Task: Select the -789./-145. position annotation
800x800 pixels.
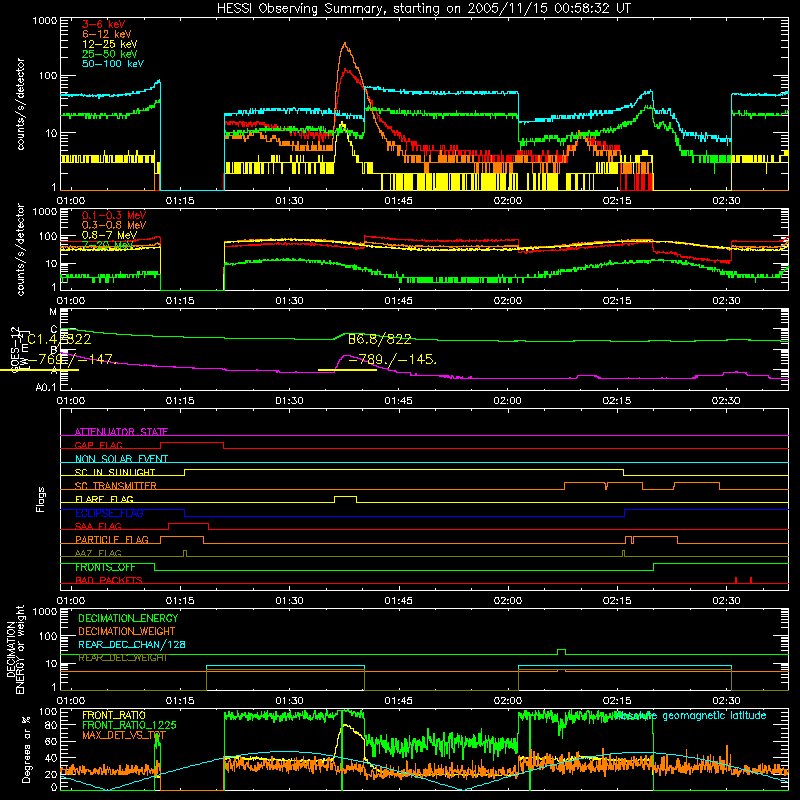Action: (393, 360)
